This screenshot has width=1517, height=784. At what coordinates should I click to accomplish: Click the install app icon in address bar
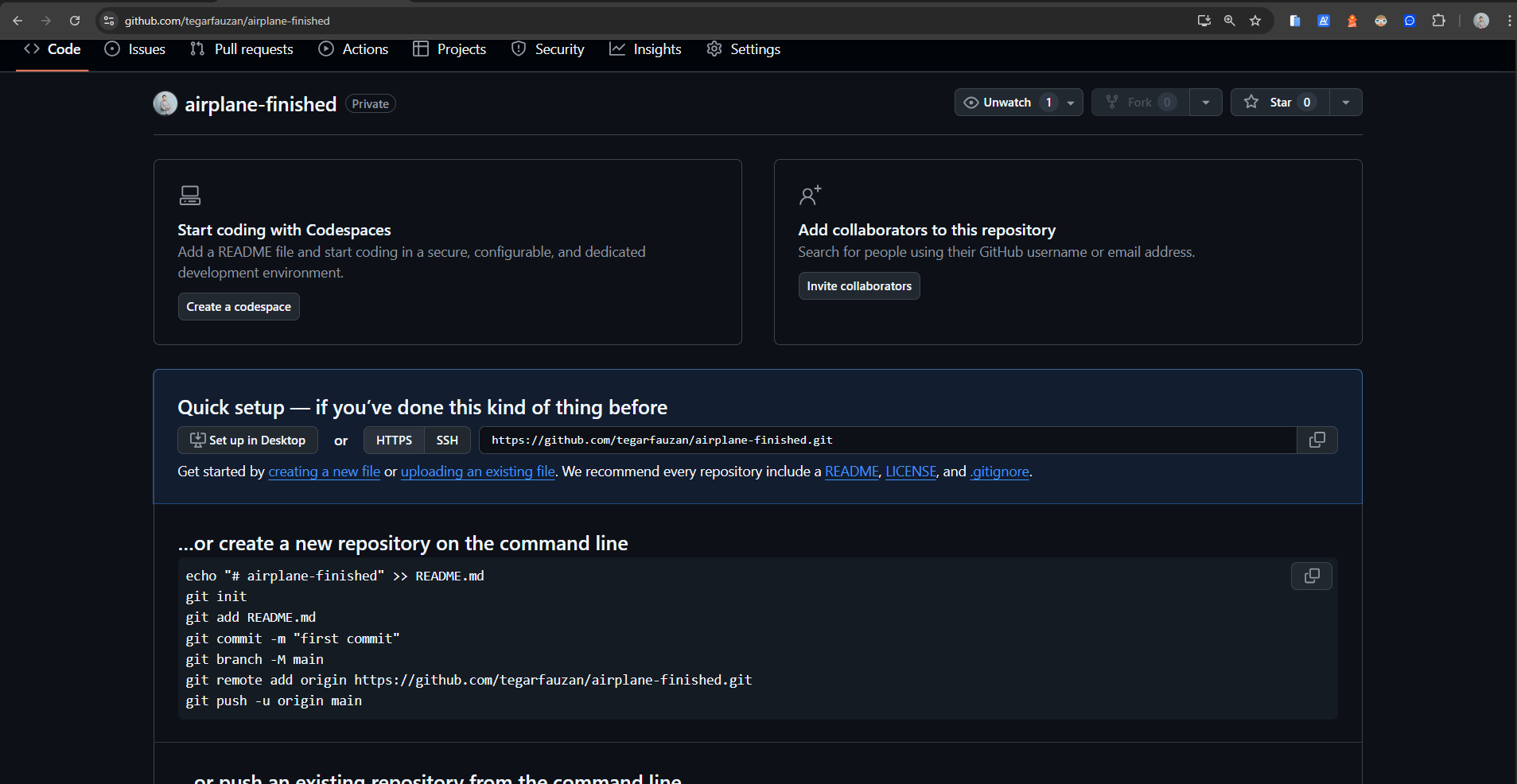point(1204,21)
